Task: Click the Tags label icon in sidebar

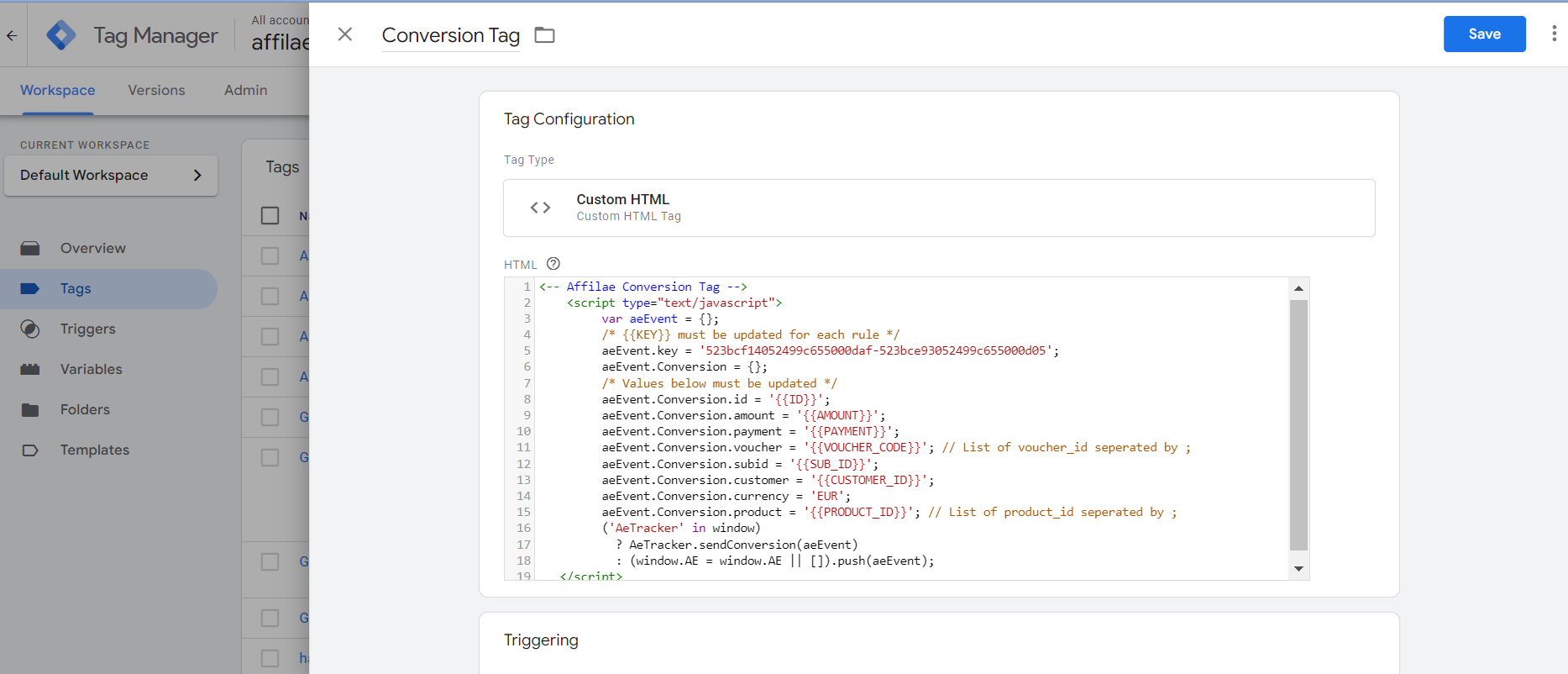Action: click(30, 288)
